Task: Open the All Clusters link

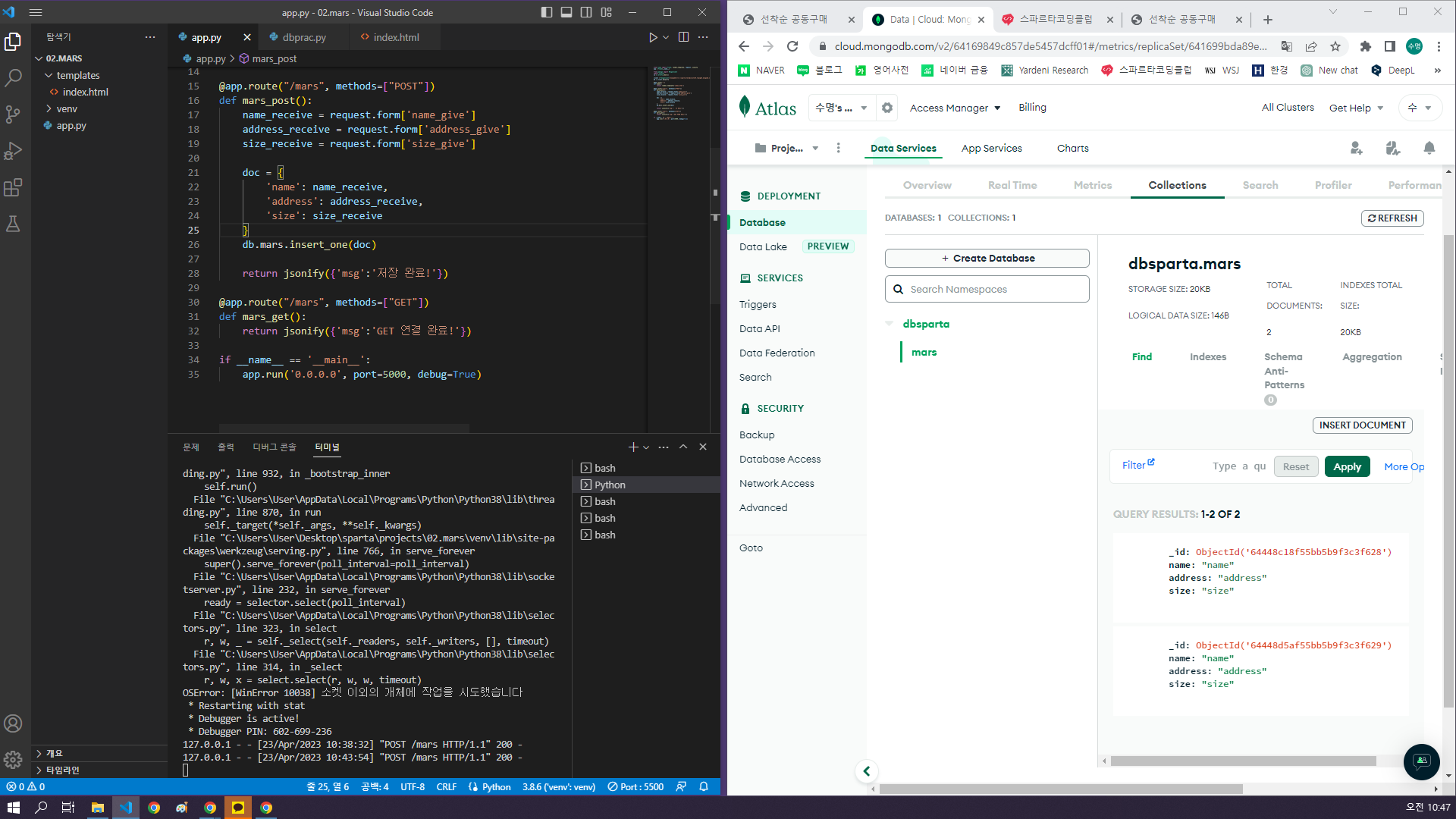Action: 1288,108
